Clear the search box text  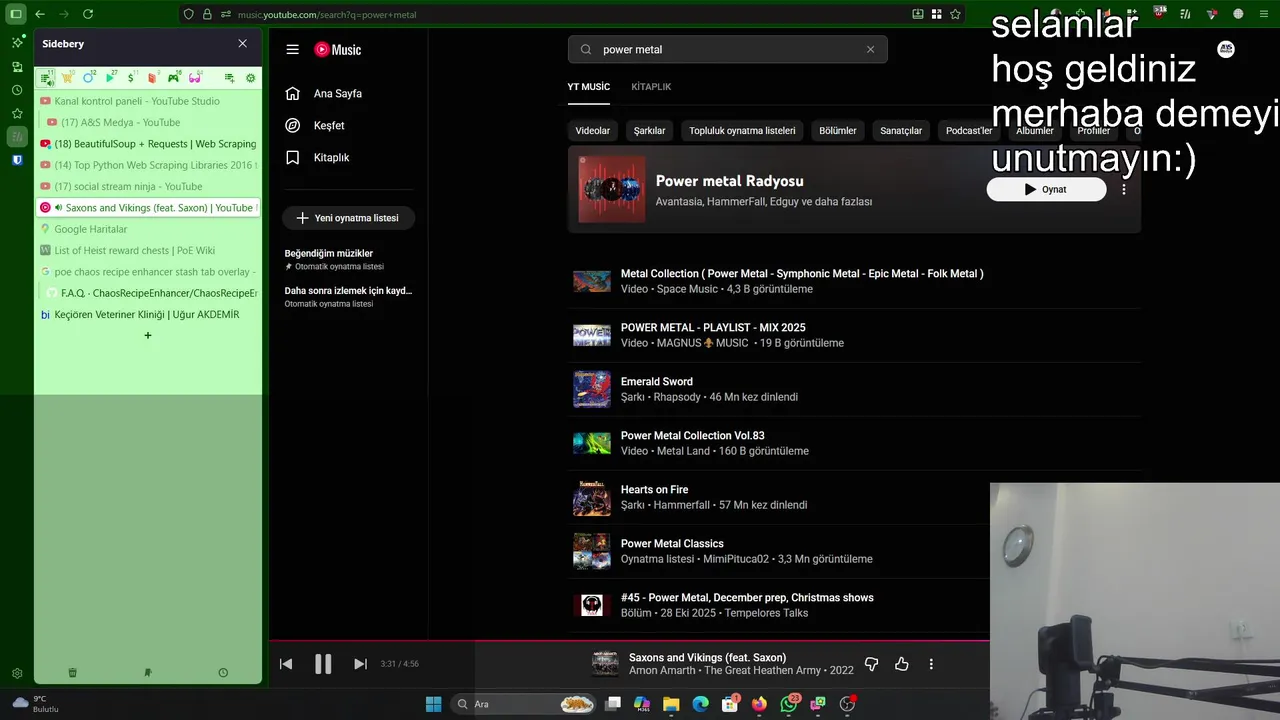[870, 49]
